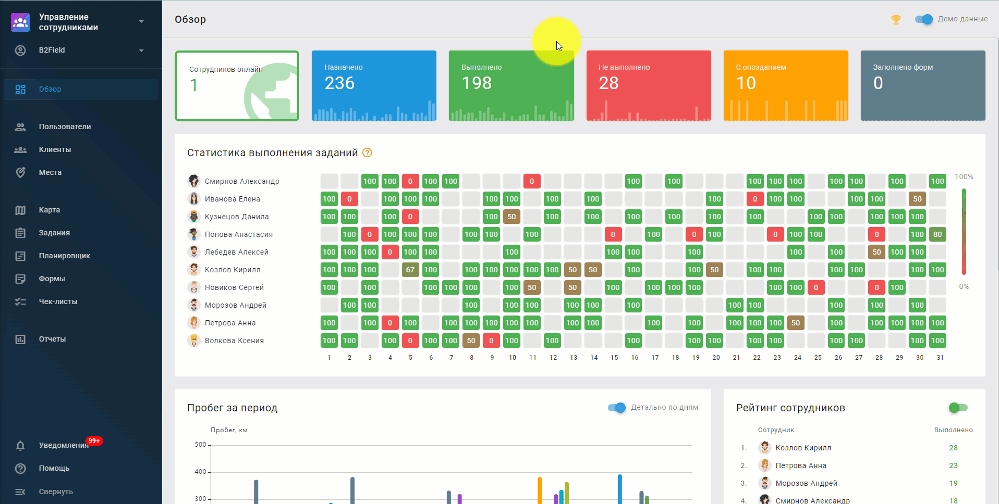This screenshot has height=504, width=999.
Task: Click the red-green percentage scale bar
Action: (x=964, y=231)
